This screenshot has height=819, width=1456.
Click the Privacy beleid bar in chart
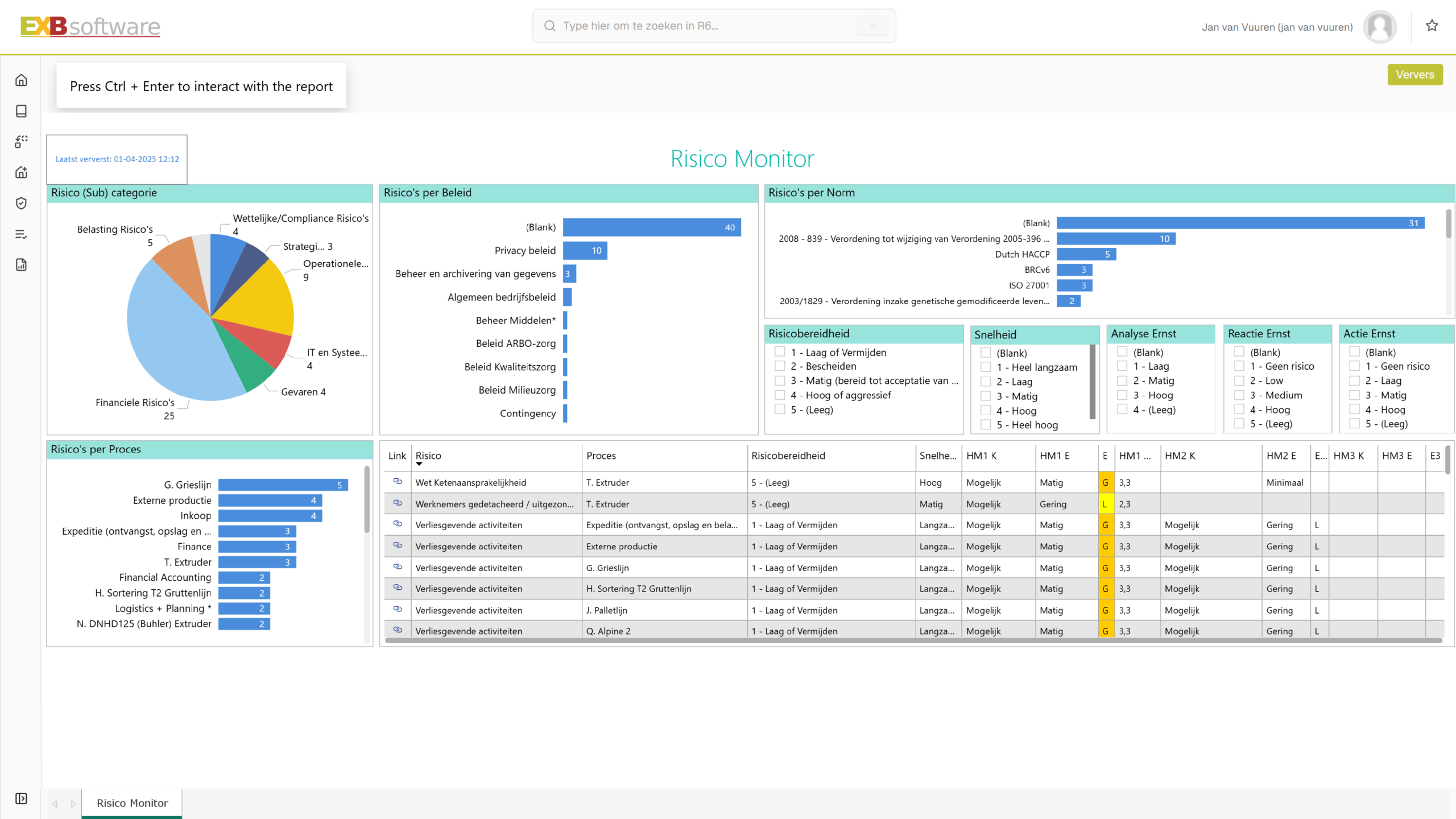click(585, 251)
